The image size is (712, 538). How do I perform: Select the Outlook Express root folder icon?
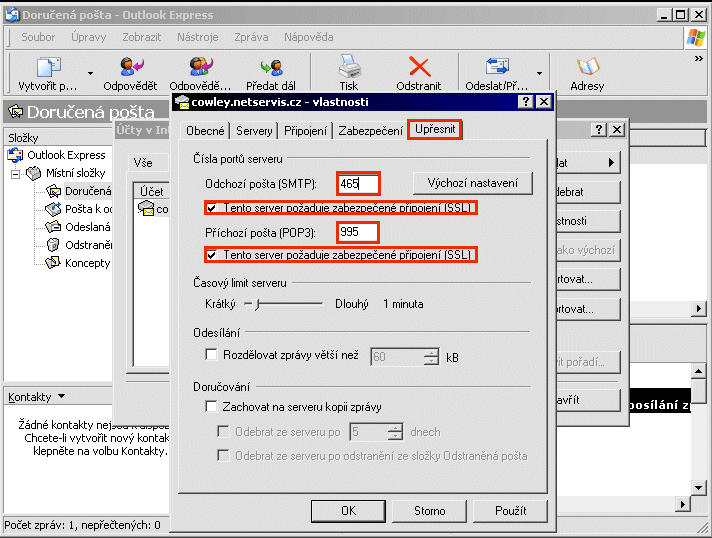(15, 155)
